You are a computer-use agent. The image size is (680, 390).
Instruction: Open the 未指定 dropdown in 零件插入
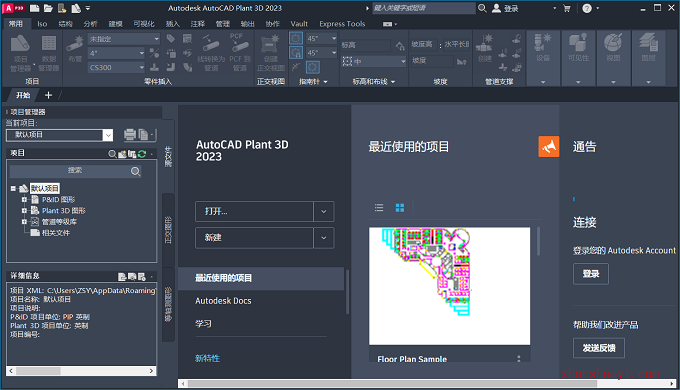(x=124, y=39)
